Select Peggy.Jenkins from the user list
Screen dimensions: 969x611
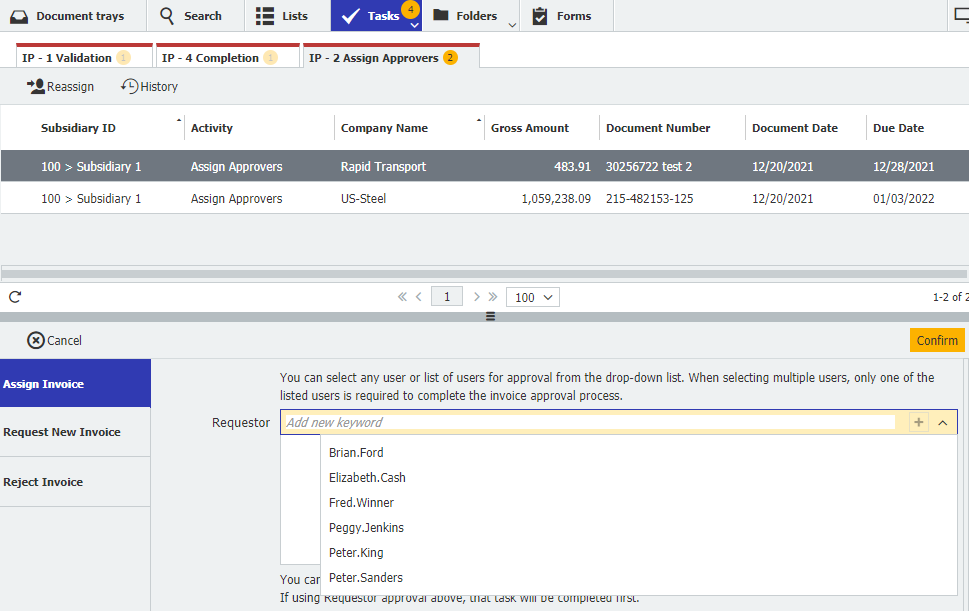(x=366, y=527)
